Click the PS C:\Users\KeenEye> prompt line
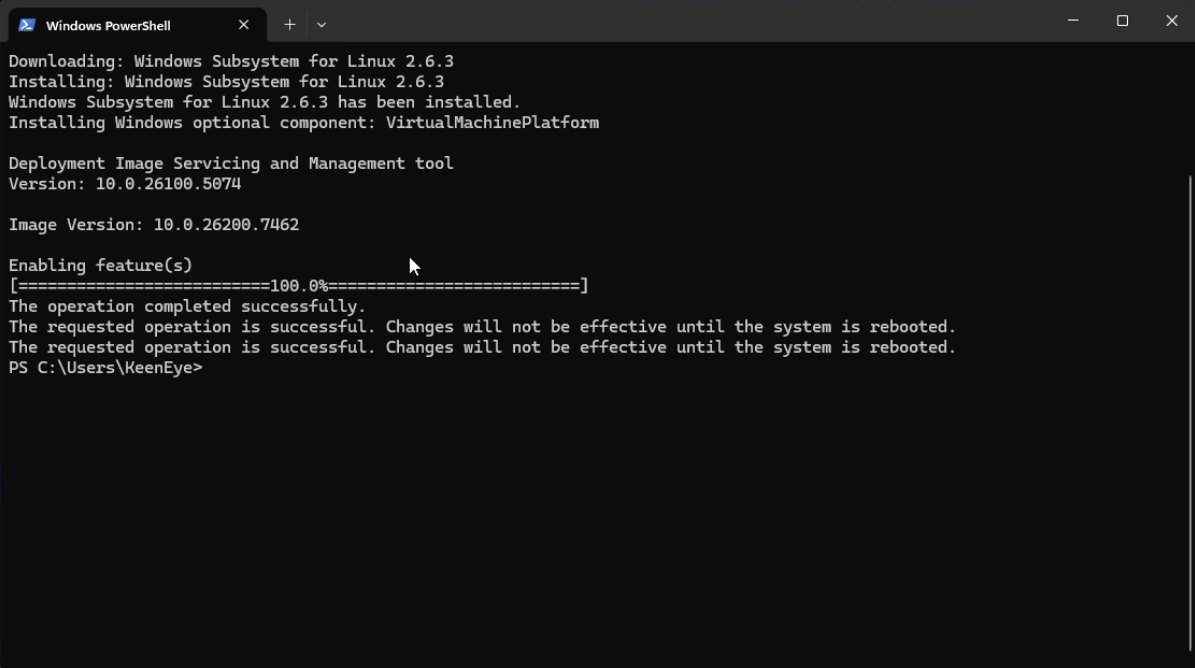 [x=105, y=368]
